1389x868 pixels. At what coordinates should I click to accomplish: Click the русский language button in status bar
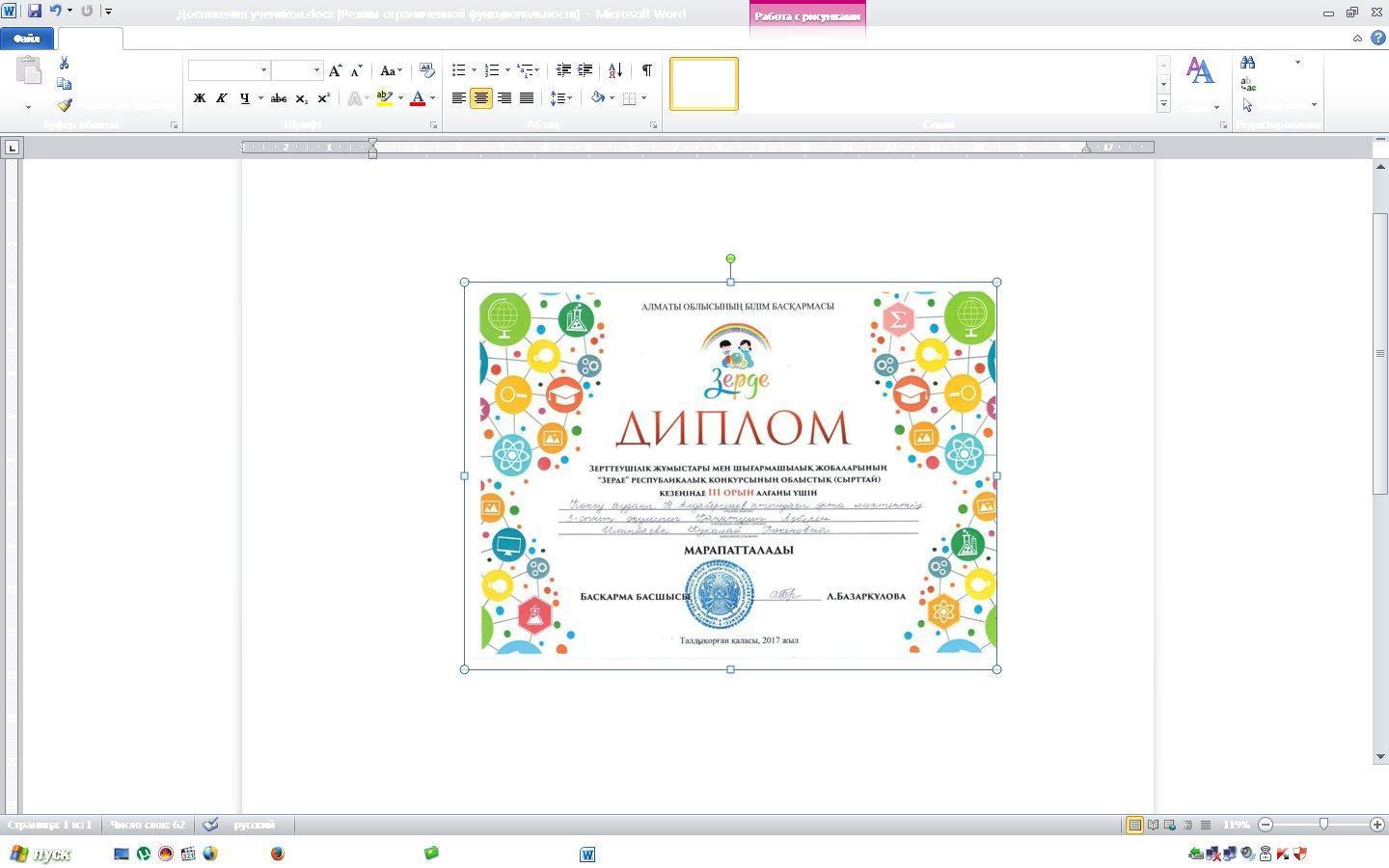point(254,825)
